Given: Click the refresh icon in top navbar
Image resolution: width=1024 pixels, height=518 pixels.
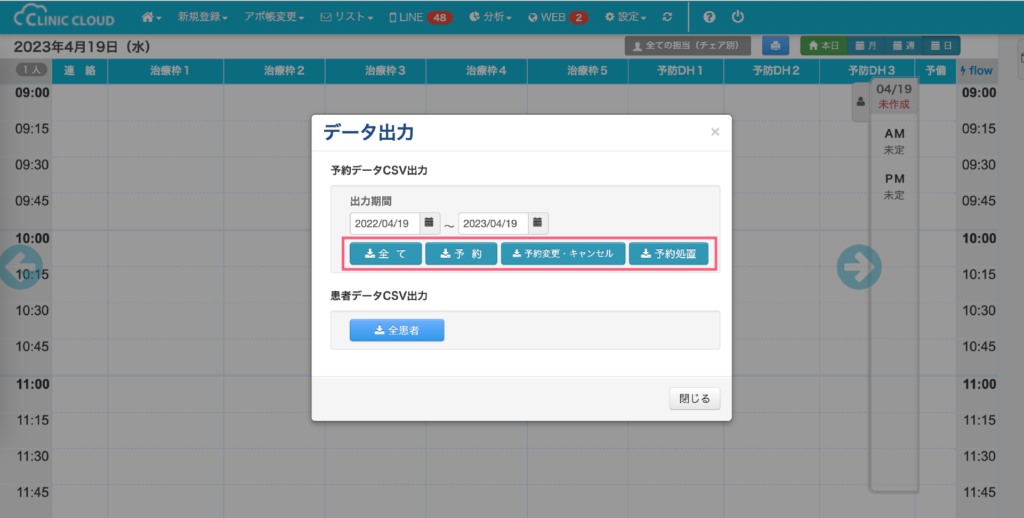Looking at the screenshot, I should pos(667,17).
